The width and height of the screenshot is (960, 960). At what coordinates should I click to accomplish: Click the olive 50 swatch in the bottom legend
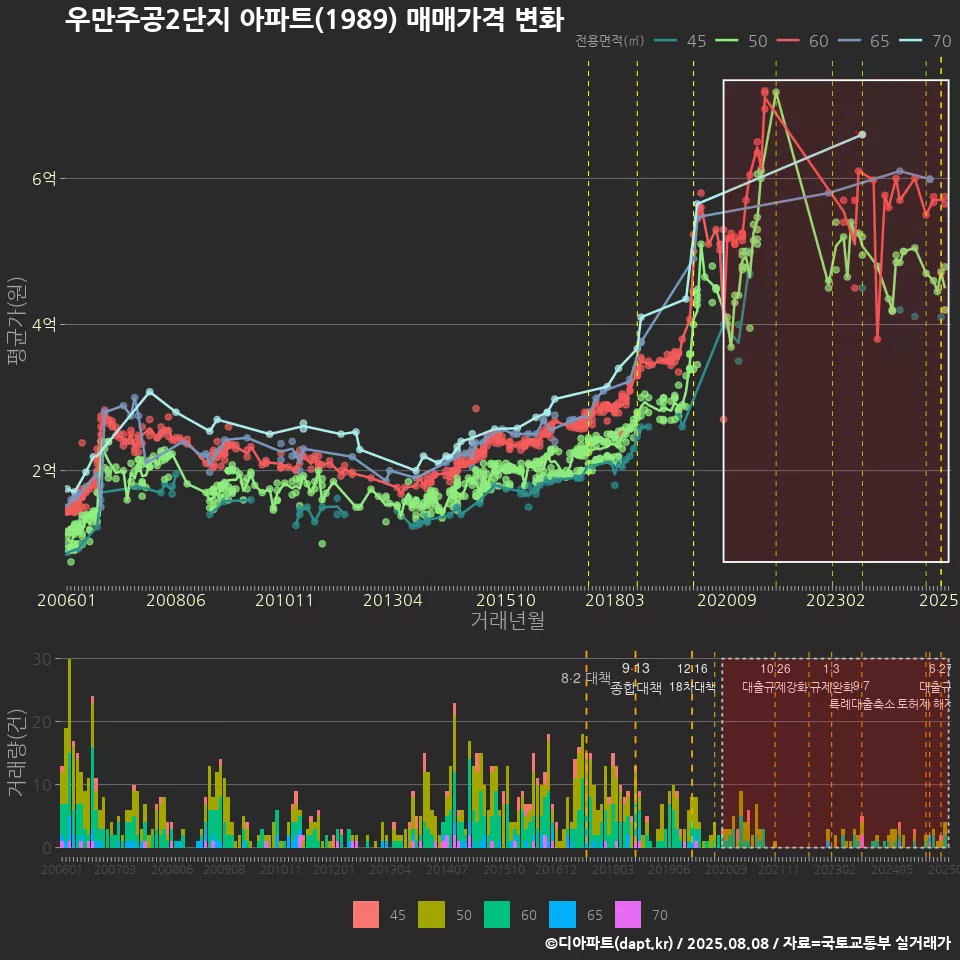click(x=431, y=915)
